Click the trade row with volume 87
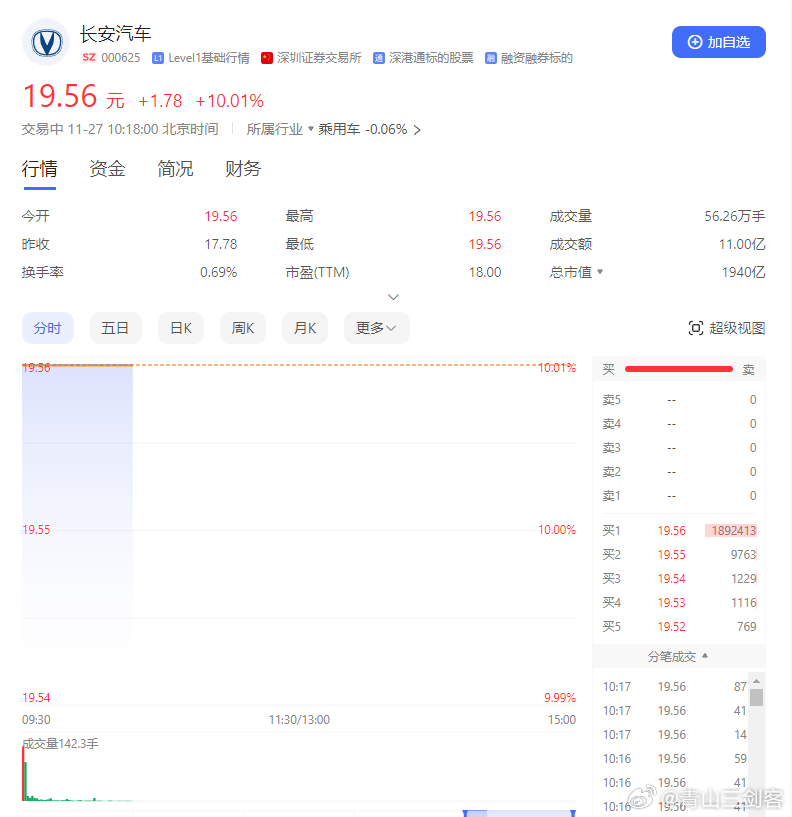The image size is (792, 817). coord(675,687)
